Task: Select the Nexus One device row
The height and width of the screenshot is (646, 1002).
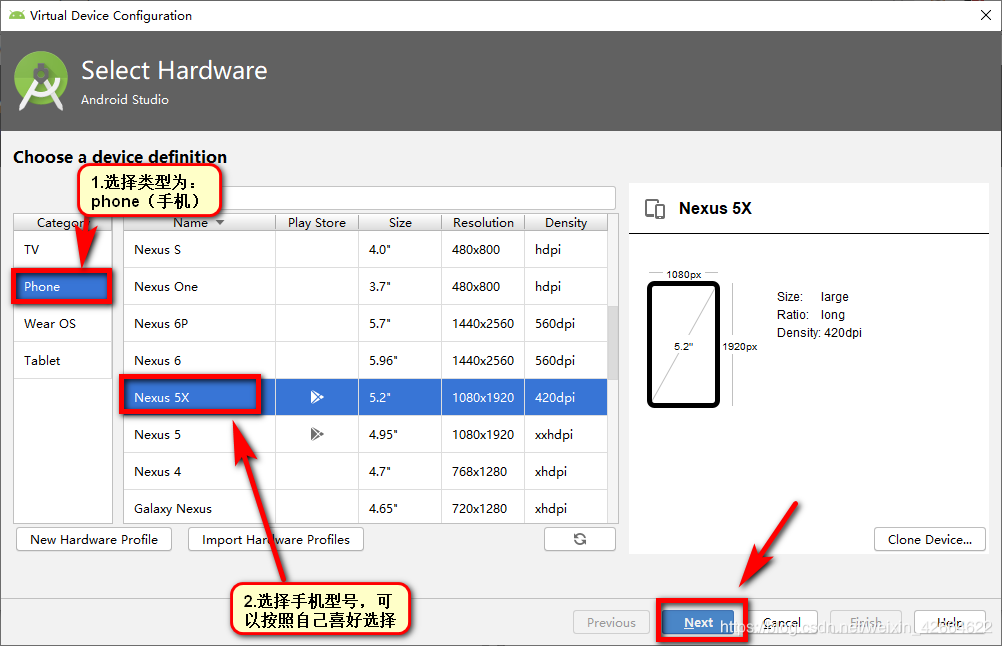Action: (x=365, y=286)
